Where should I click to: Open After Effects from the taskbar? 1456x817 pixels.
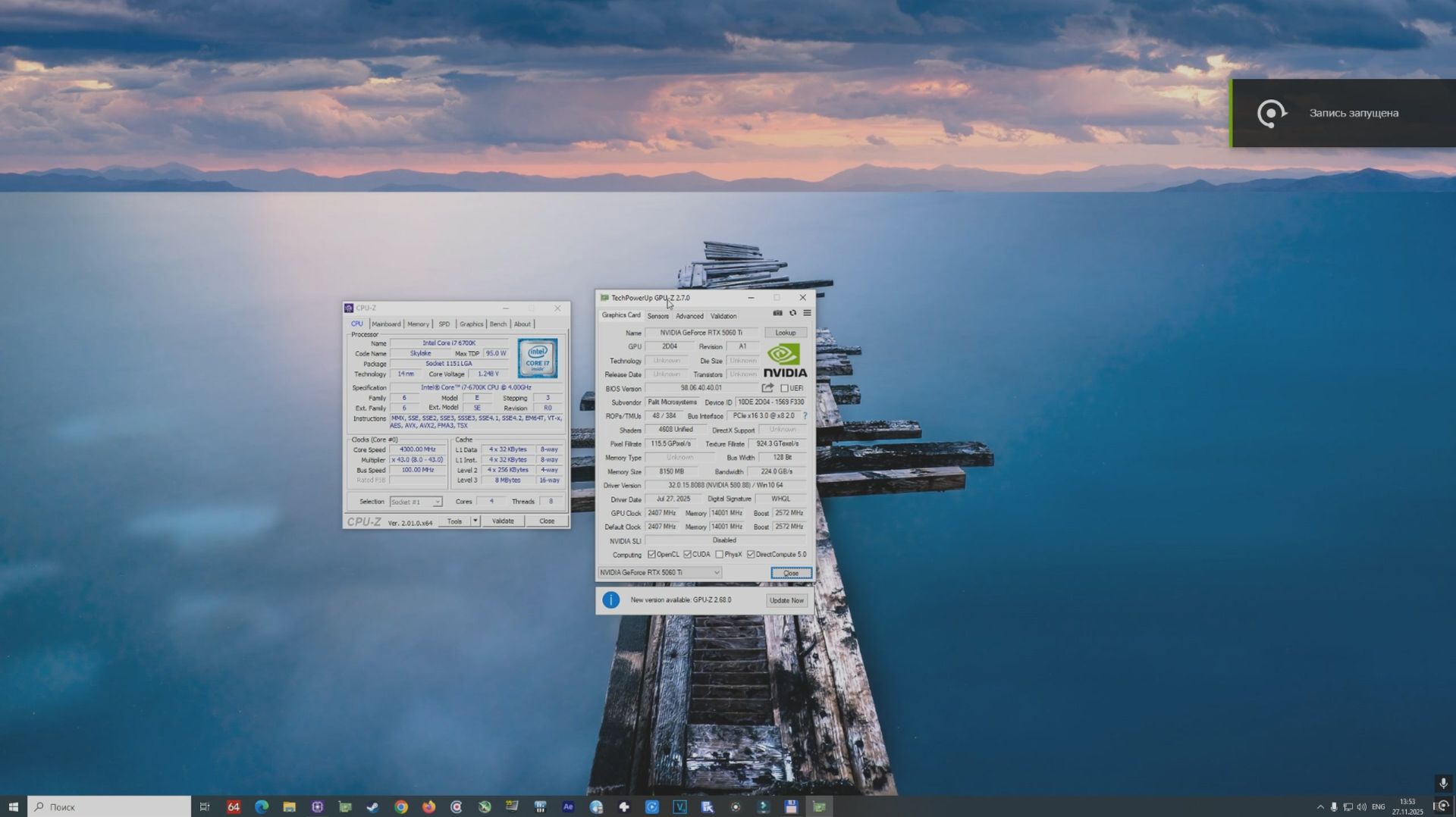pyautogui.click(x=567, y=806)
